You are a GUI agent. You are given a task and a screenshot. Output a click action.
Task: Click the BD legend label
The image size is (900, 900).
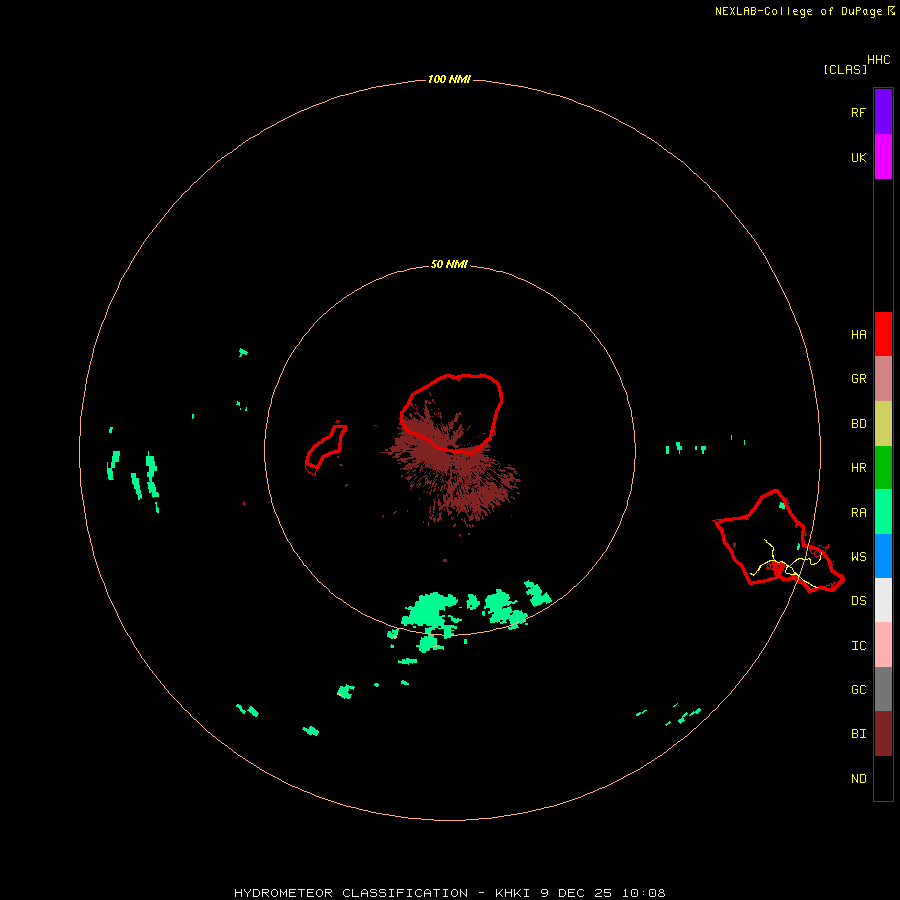coord(858,424)
